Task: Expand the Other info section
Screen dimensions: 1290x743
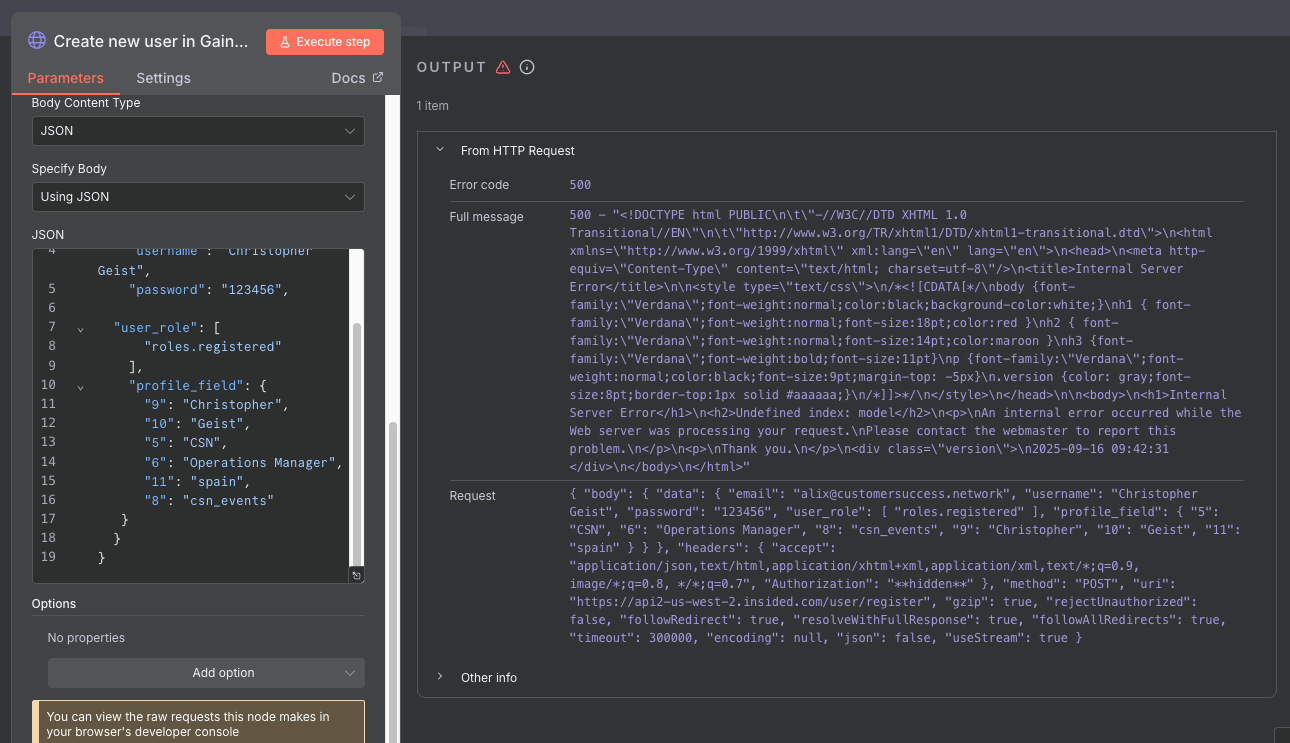Action: tap(439, 677)
